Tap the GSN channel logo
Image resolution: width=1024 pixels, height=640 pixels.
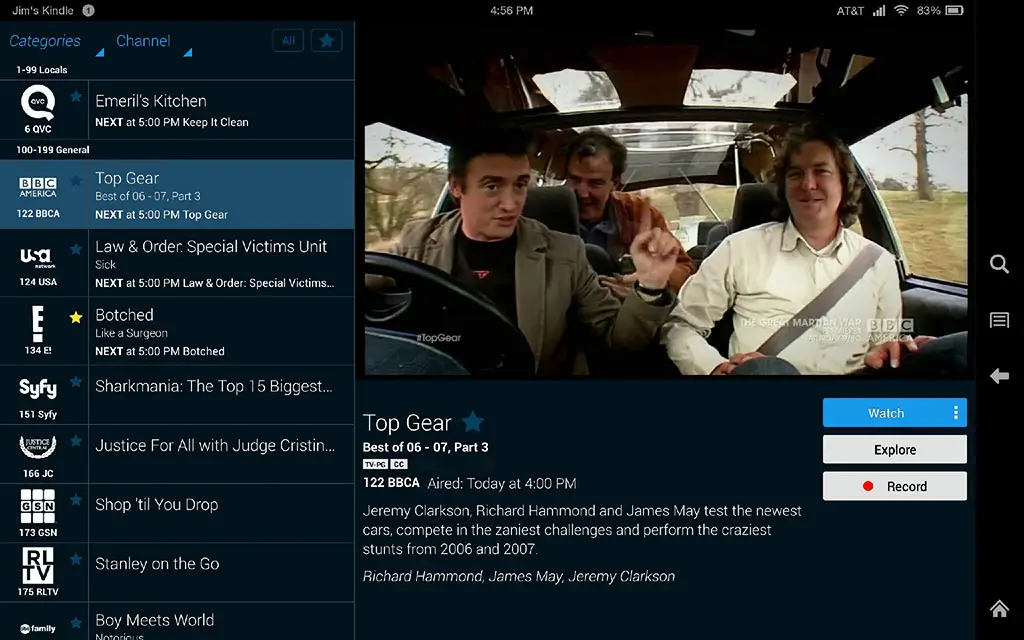pyautogui.click(x=38, y=506)
